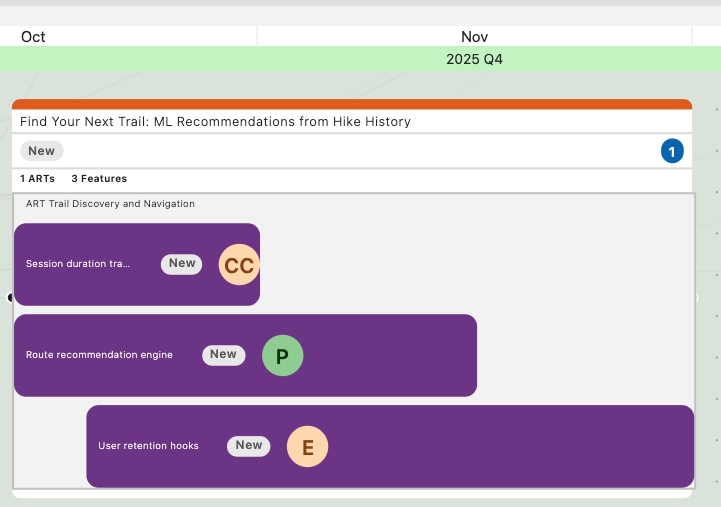
Task: Click the orange color bar atop epic card
Action: click(x=352, y=104)
